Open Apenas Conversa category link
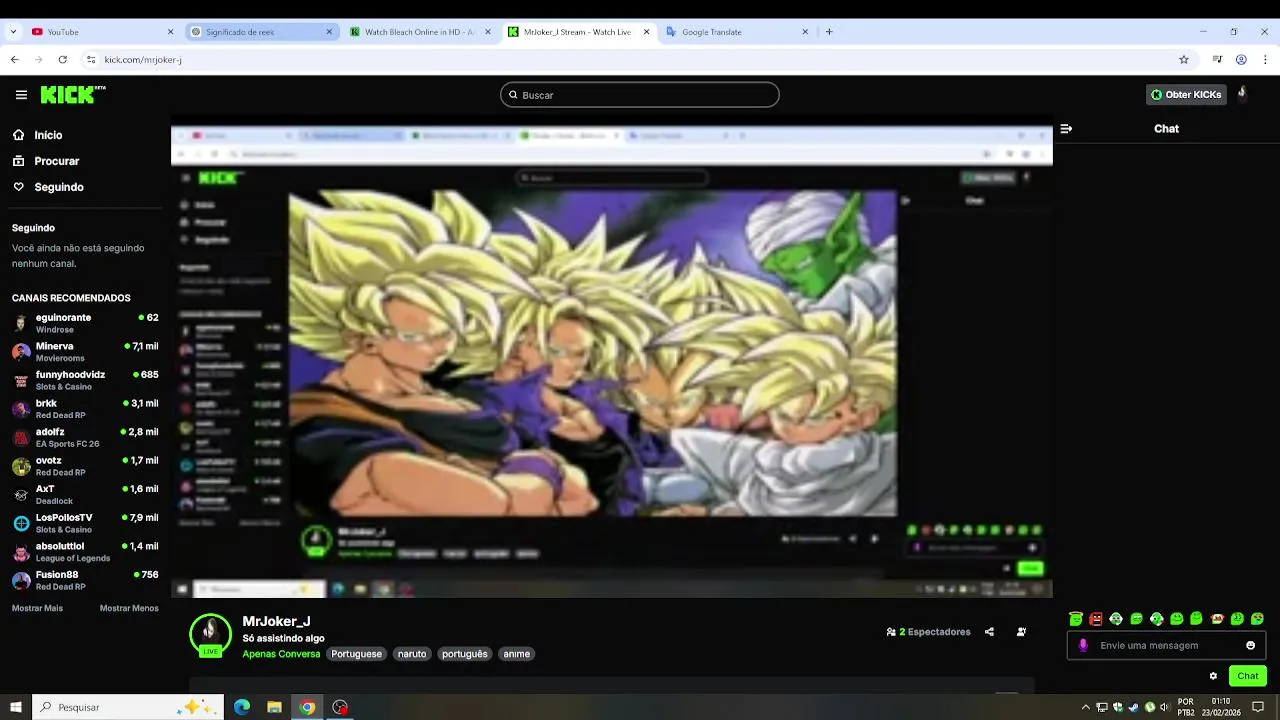The height and width of the screenshot is (720, 1280). [281, 654]
